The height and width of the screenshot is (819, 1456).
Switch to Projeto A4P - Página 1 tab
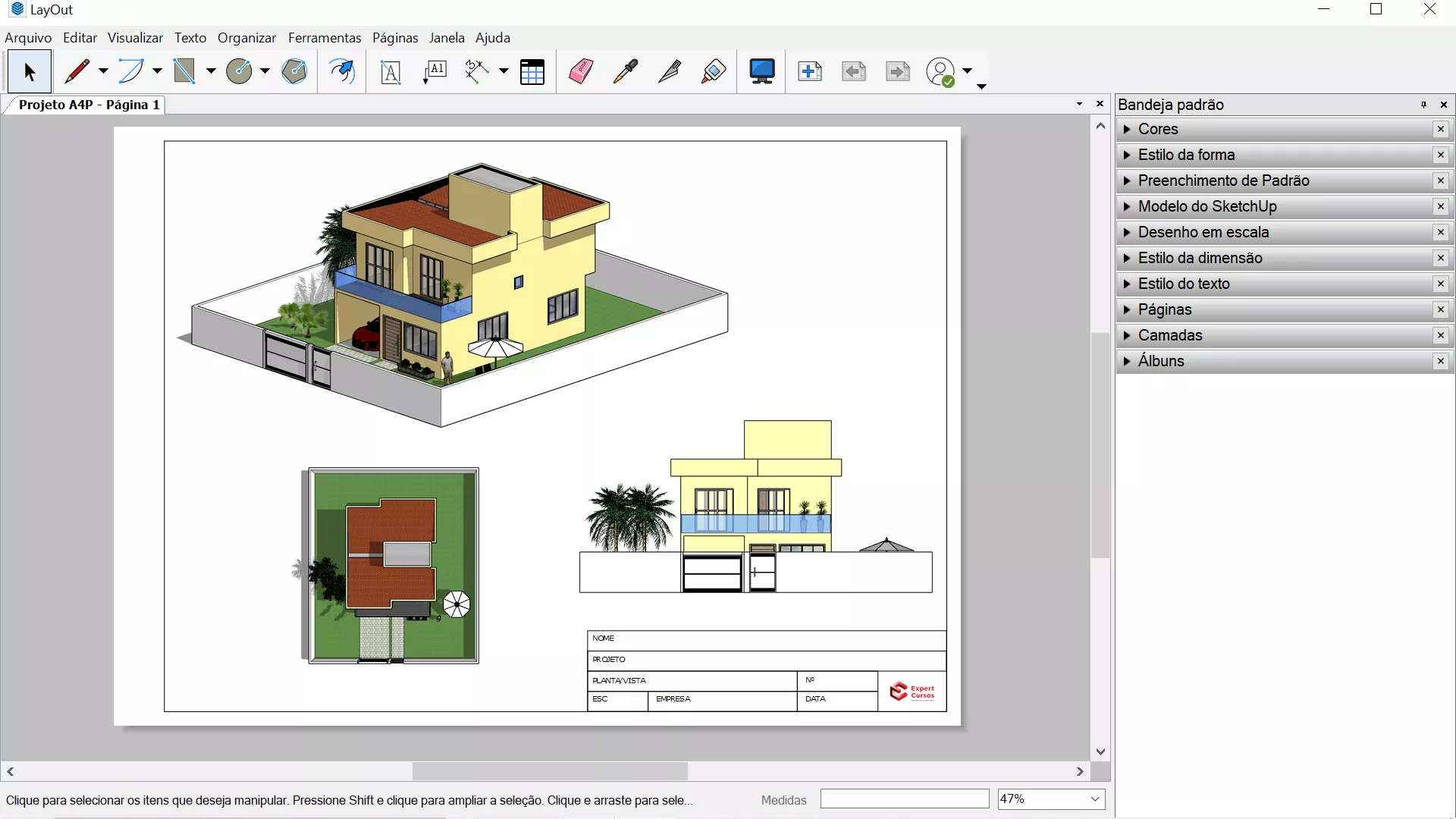[x=89, y=105]
